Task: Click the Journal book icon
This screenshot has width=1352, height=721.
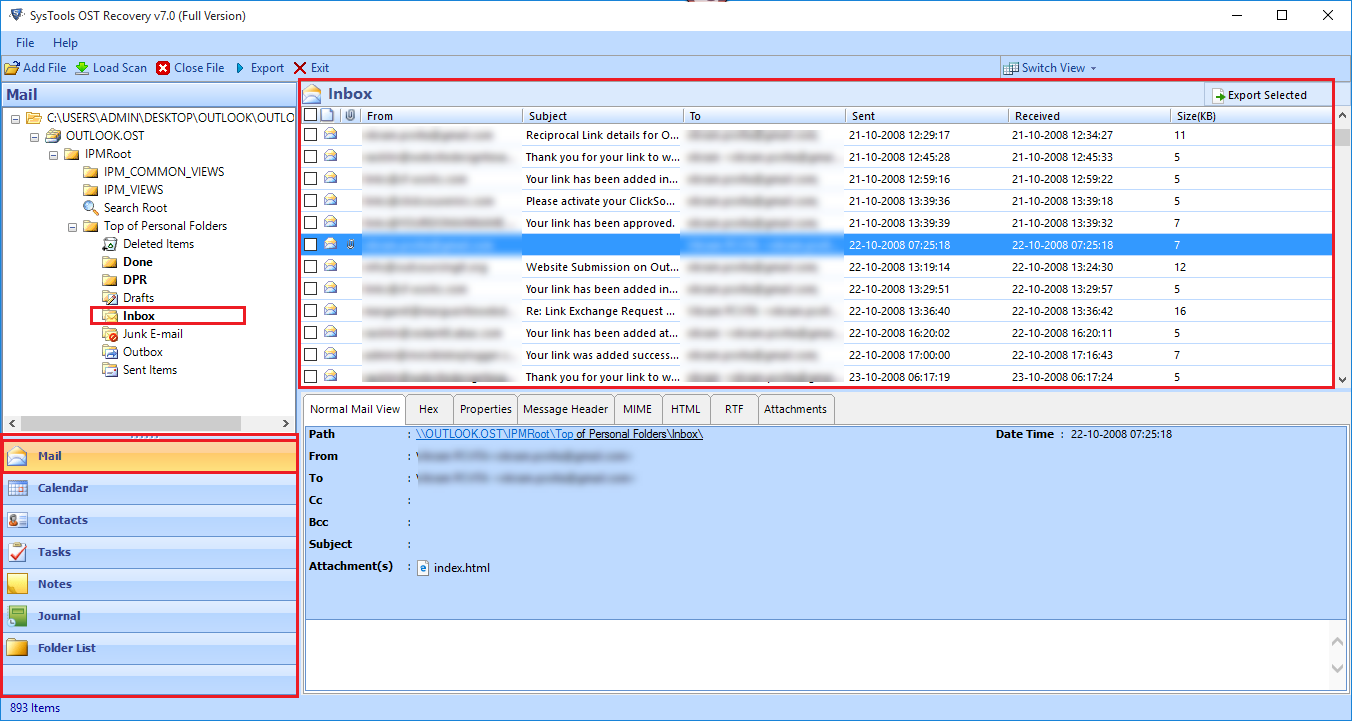Action: click(x=17, y=617)
